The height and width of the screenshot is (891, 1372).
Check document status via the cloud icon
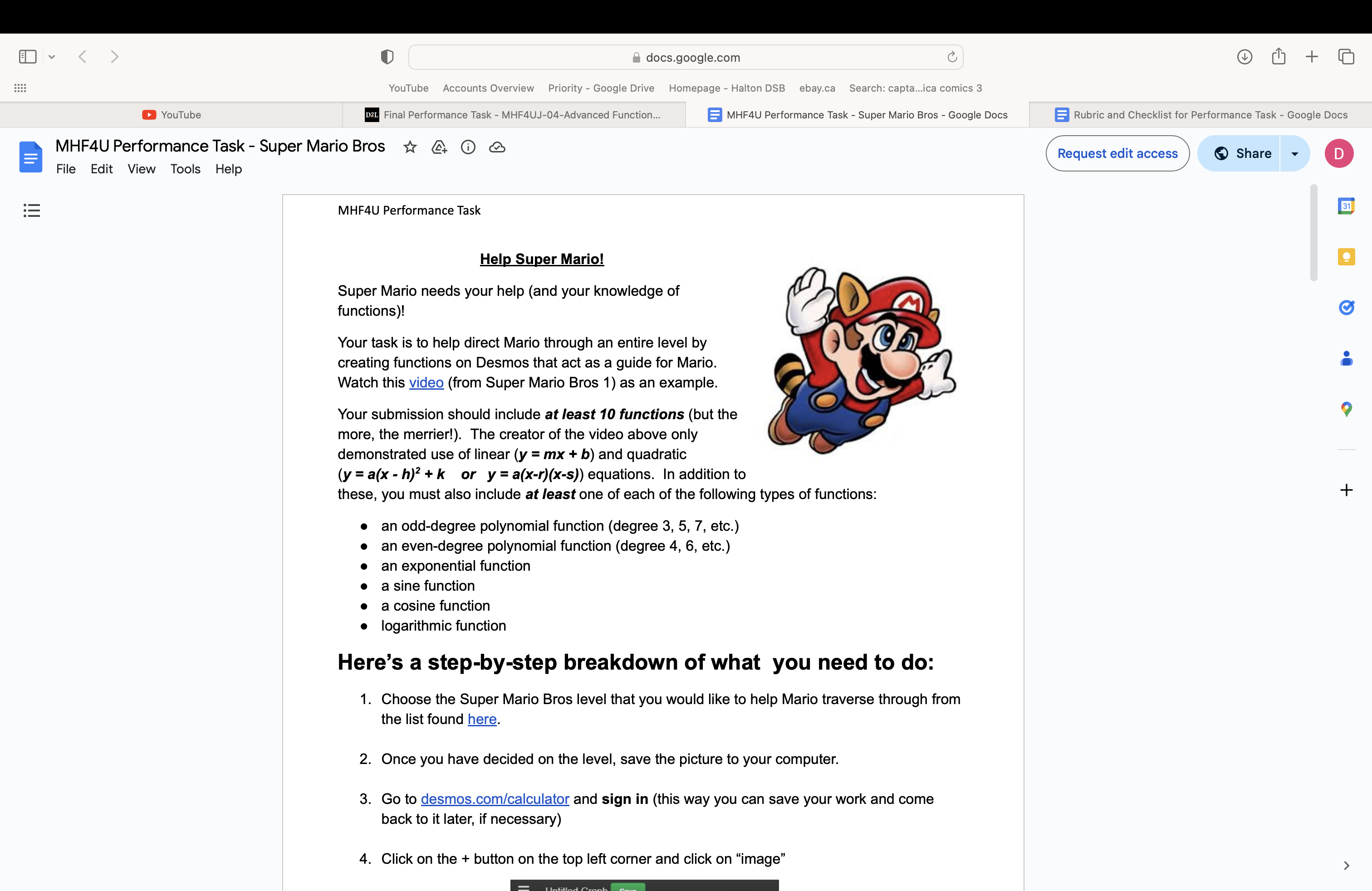(x=497, y=147)
